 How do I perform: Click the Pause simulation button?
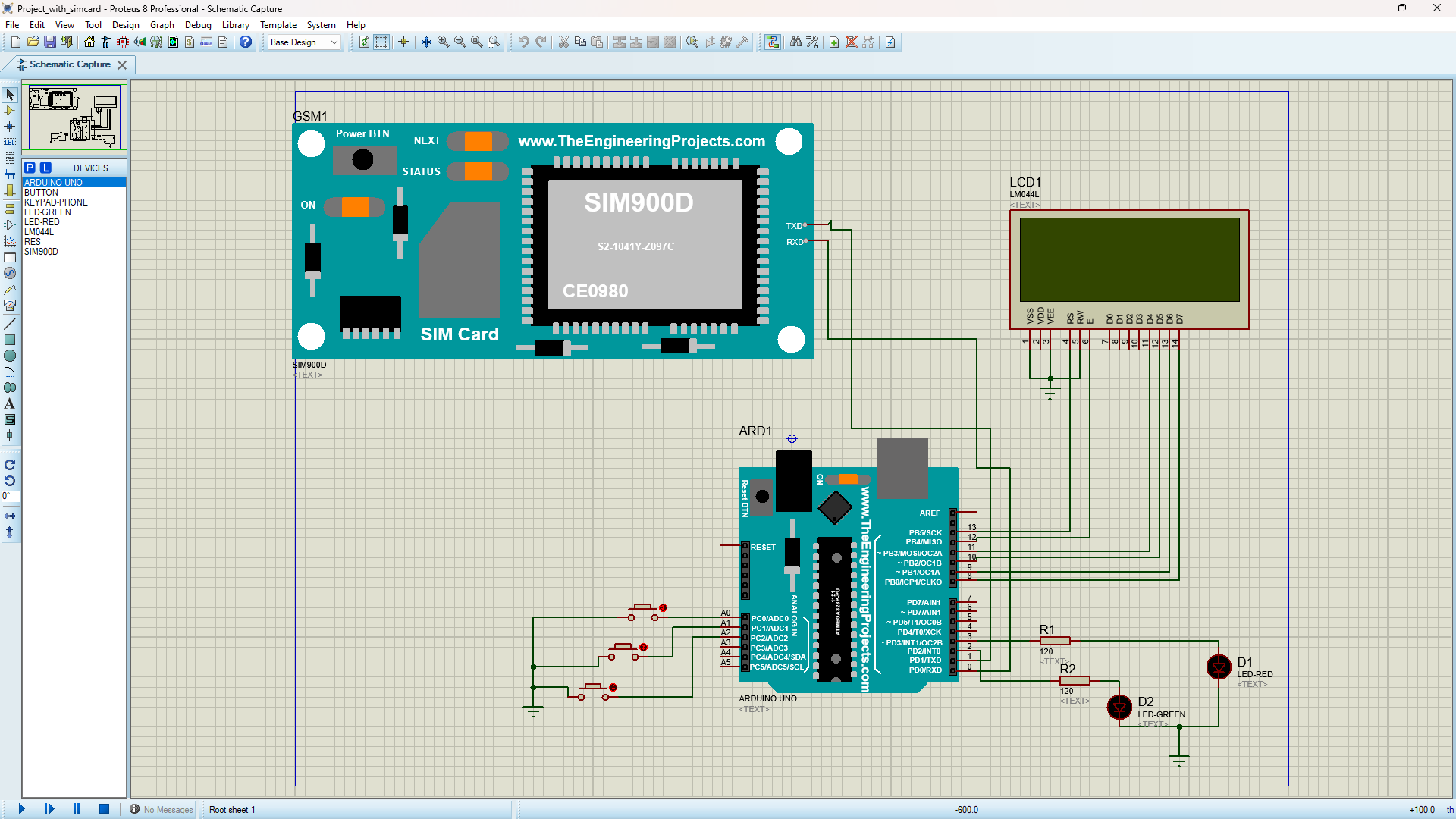[x=77, y=809]
